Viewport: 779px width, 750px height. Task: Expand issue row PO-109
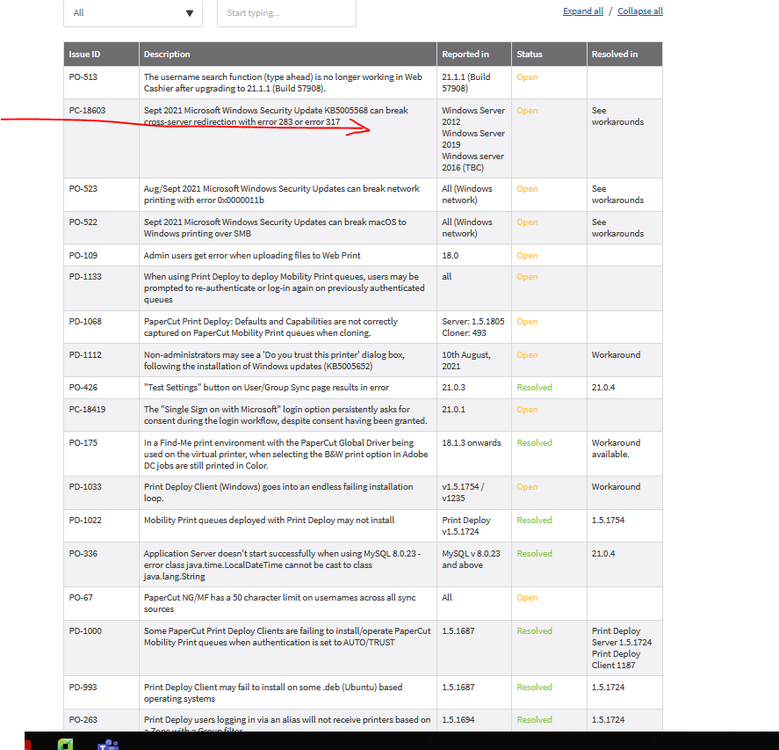(x=363, y=255)
